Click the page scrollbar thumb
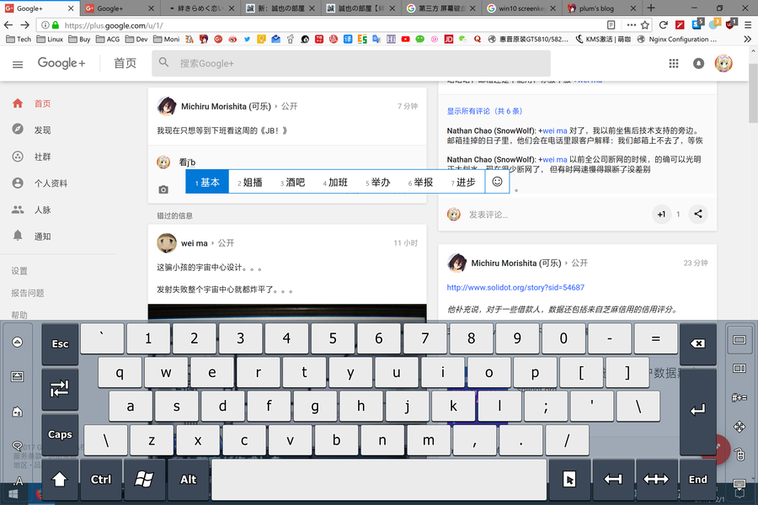This screenshot has height=505, width=758. (x=753, y=93)
